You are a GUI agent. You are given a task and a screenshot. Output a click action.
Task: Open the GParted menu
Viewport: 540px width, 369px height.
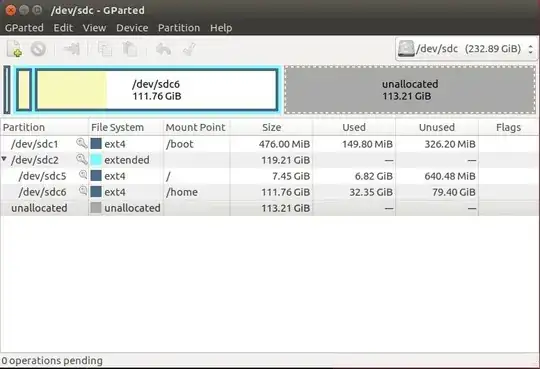24,28
